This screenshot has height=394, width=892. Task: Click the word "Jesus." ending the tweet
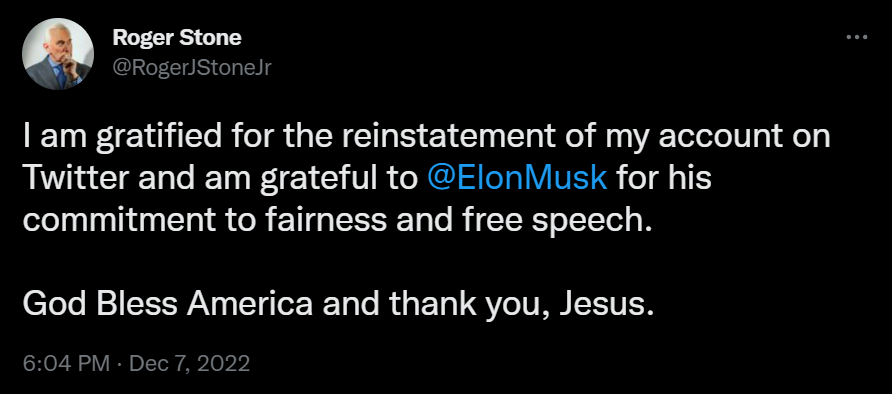pyautogui.click(x=604, y=303)
